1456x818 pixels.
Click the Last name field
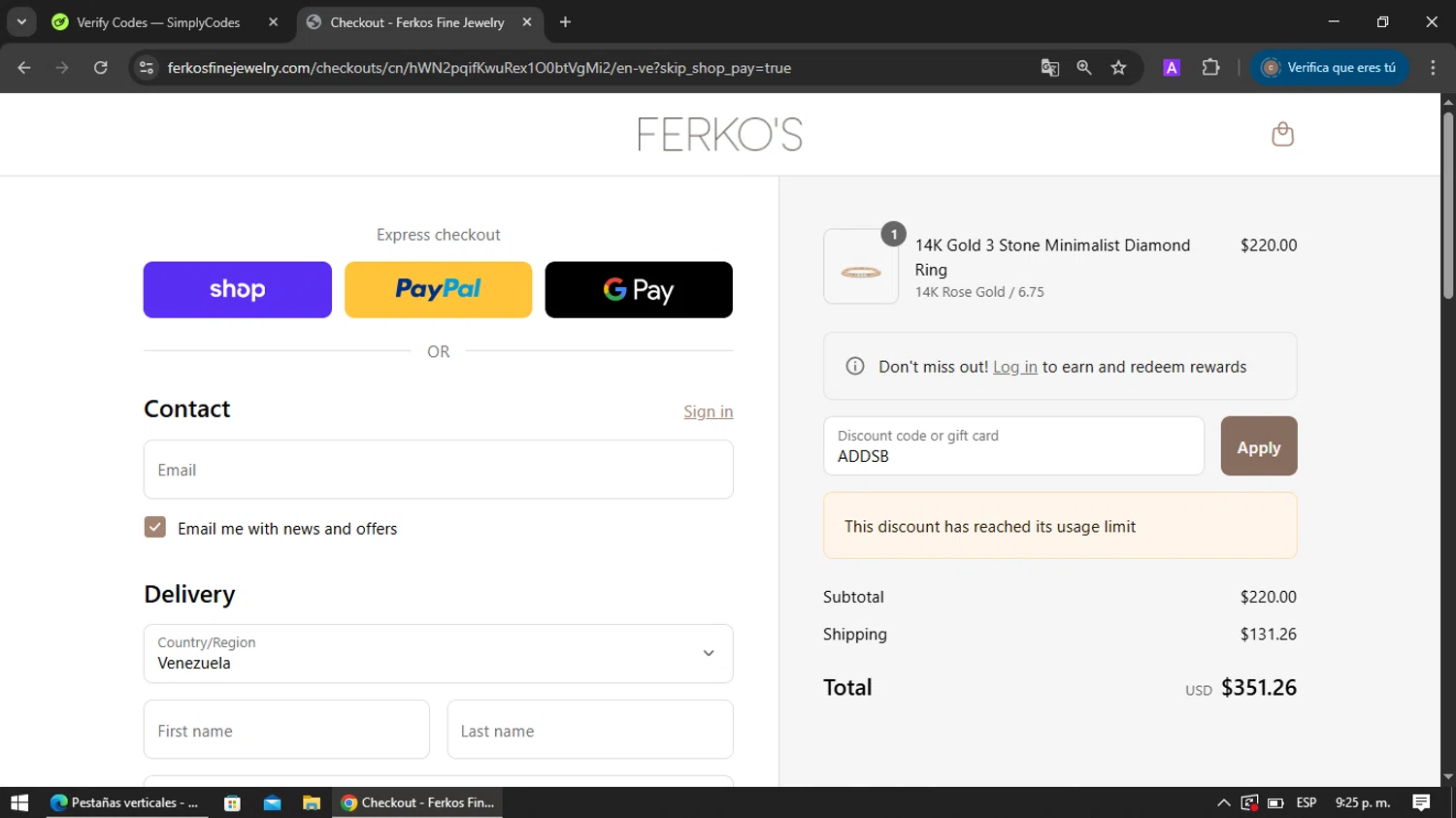click(590, 730)
